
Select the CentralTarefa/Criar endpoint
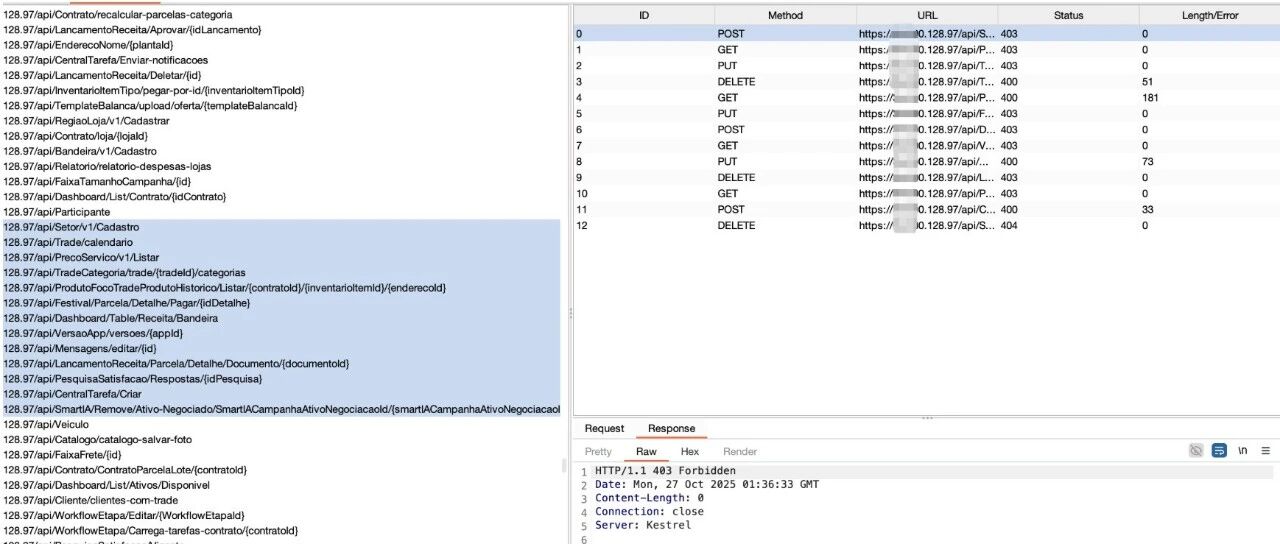[72, 394]
